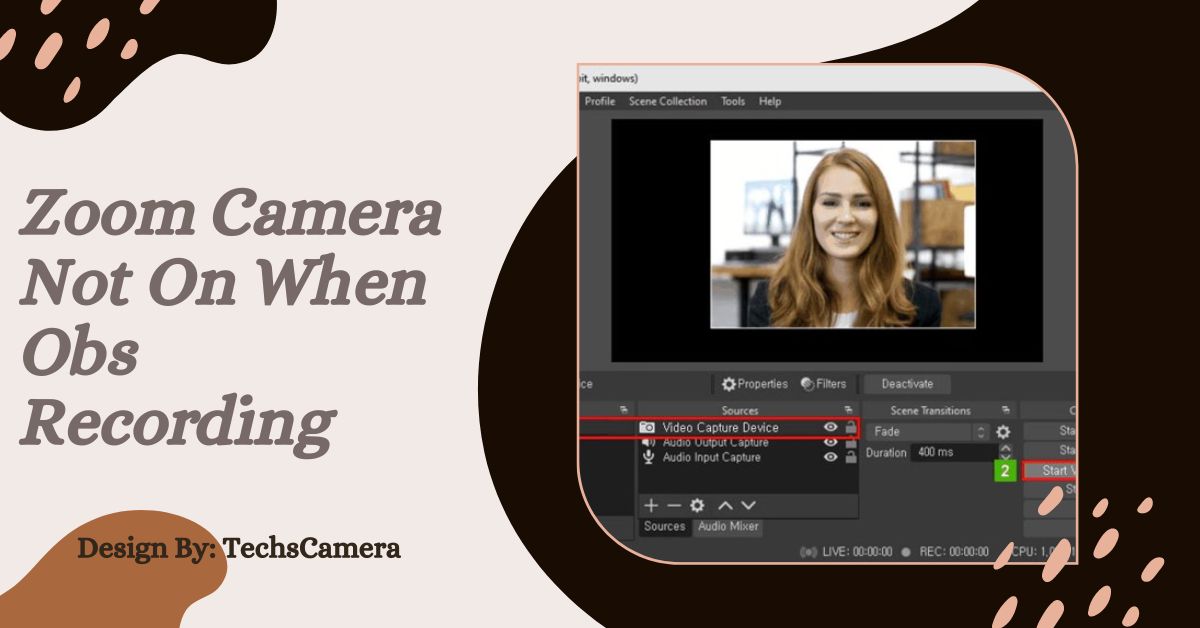
Task: Select the Video Capture Device camera icon
Action: click(x=648, y=427)
